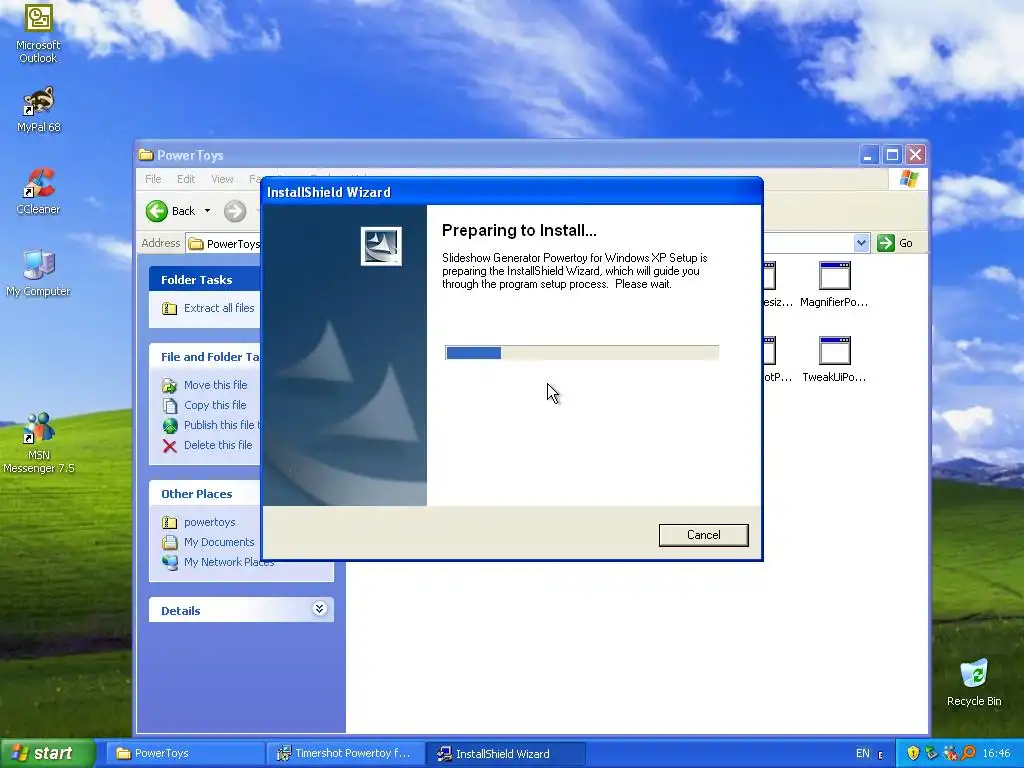Click Copy this file link
This screenshot has height=768, width=1024.
tap(215, 405)
